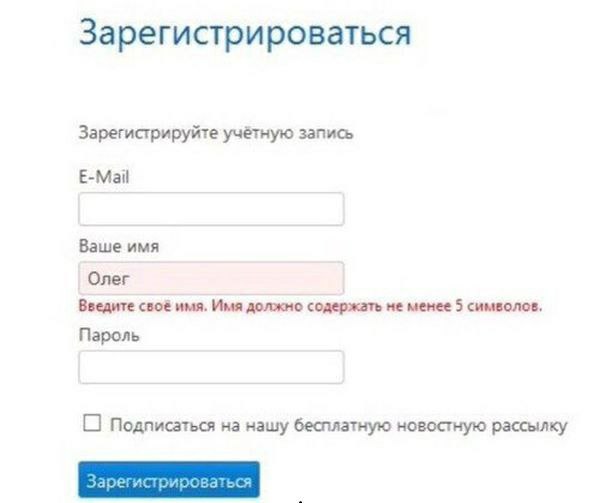Click the 'Ваше имя' field label
This screenshot has height=503, width=600.
(x=118, y=245)
